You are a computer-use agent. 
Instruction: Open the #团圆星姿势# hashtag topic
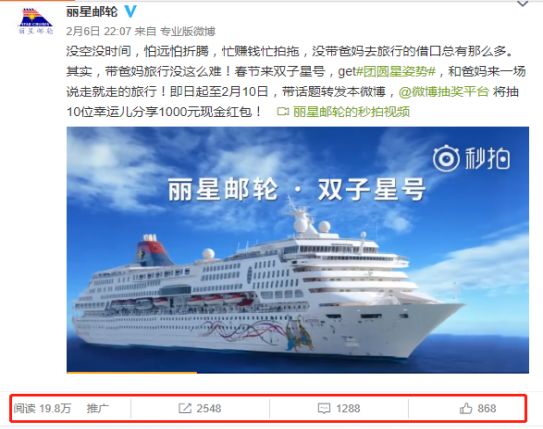[x=395, y=71]
